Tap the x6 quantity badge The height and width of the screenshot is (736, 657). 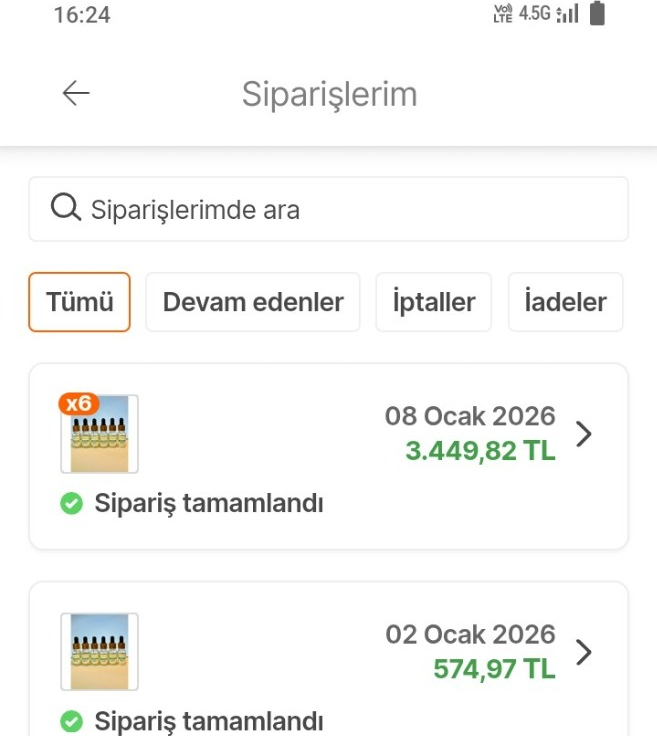(78, 404)
